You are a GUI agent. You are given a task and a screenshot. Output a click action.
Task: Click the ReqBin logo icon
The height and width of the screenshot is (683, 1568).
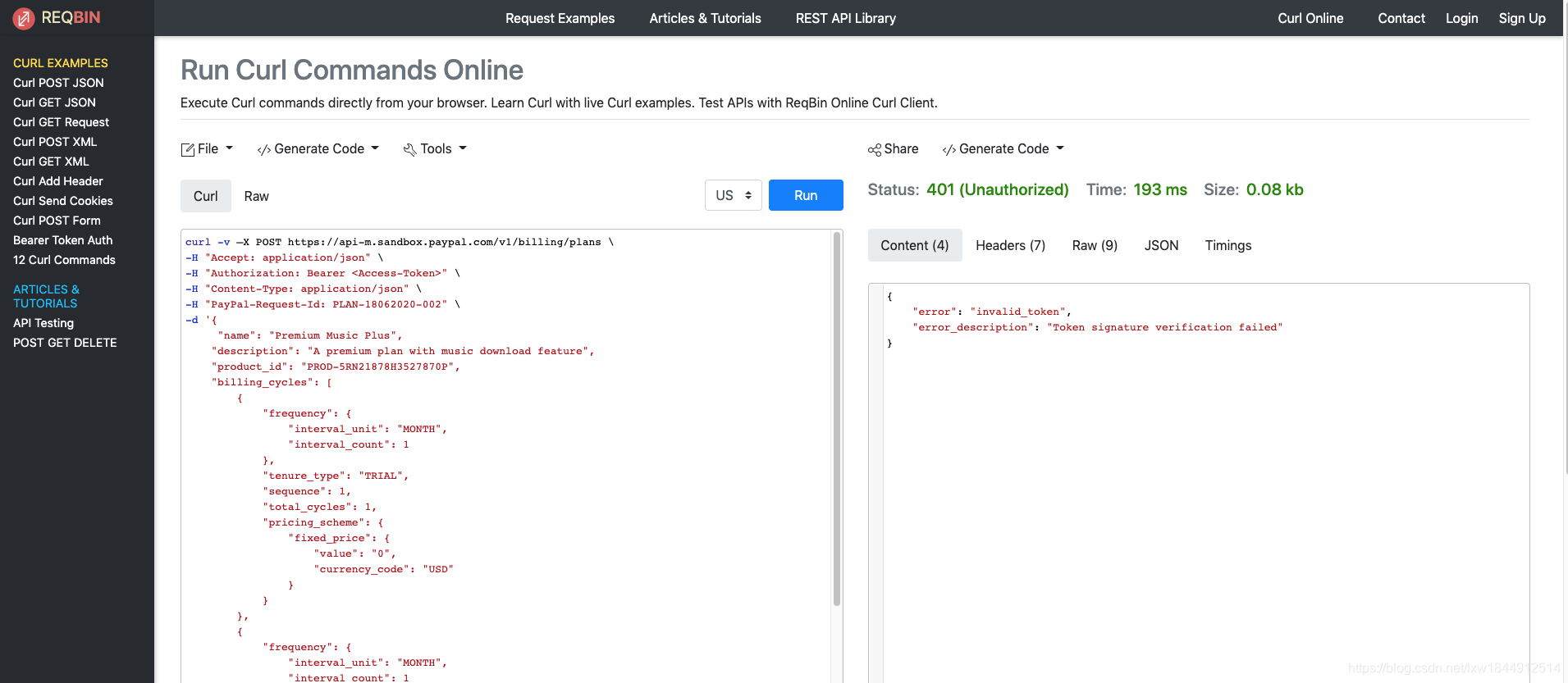coord(24,18)
